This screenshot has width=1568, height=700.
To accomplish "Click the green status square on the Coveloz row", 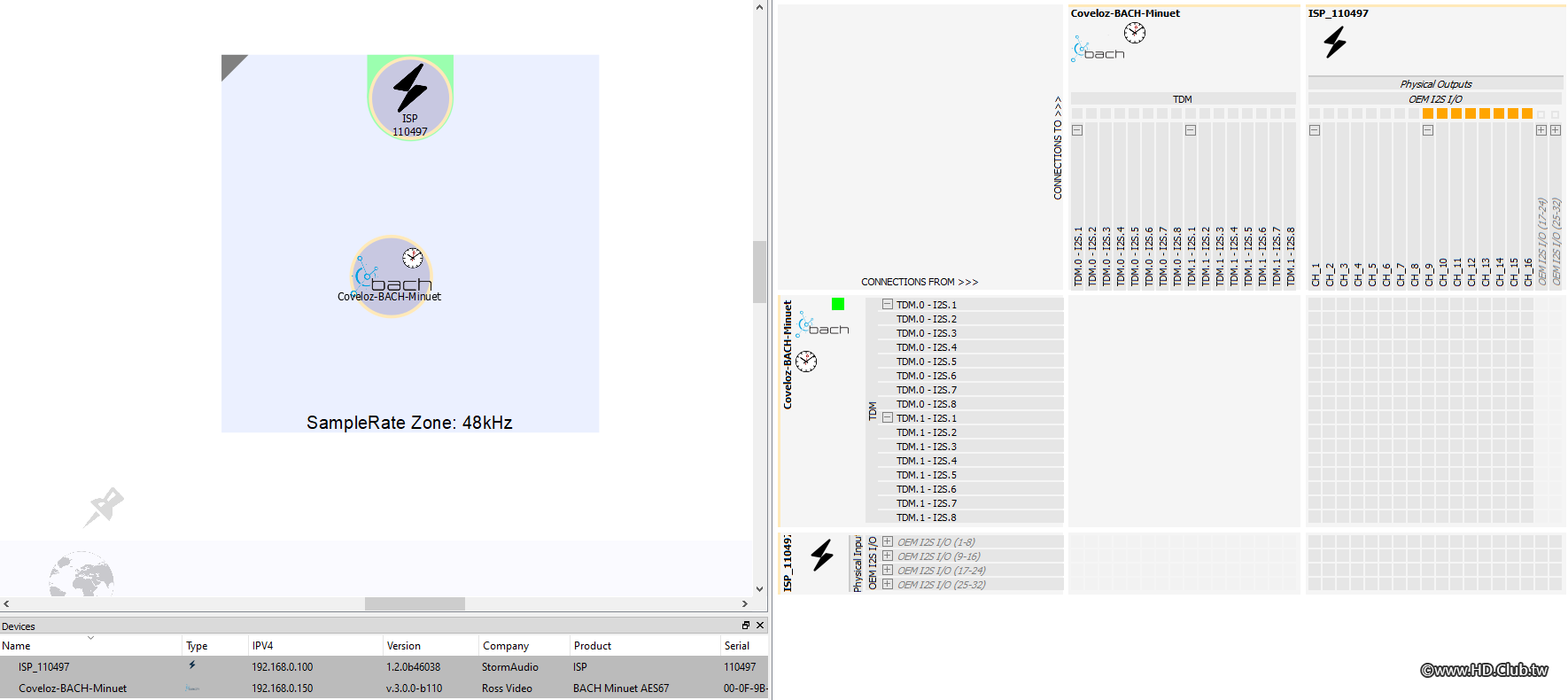I will (x=838, y=304).
